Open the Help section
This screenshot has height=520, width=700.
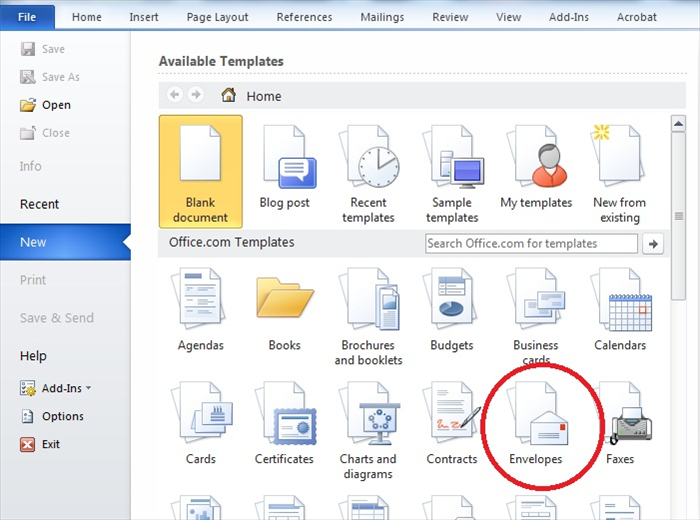[33, 356]
